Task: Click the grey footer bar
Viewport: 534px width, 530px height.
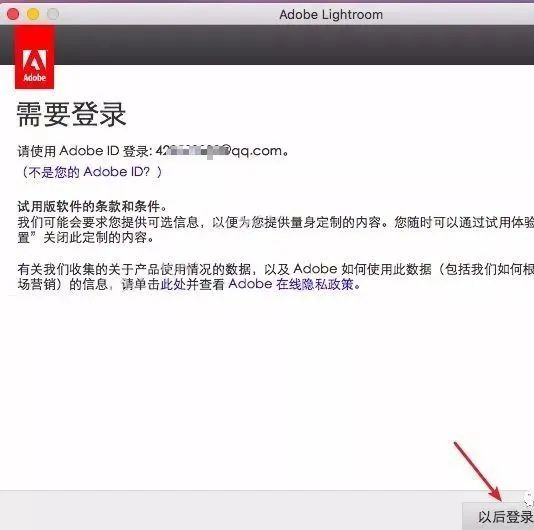Action: pyautogui.click(x=231, y=510)
